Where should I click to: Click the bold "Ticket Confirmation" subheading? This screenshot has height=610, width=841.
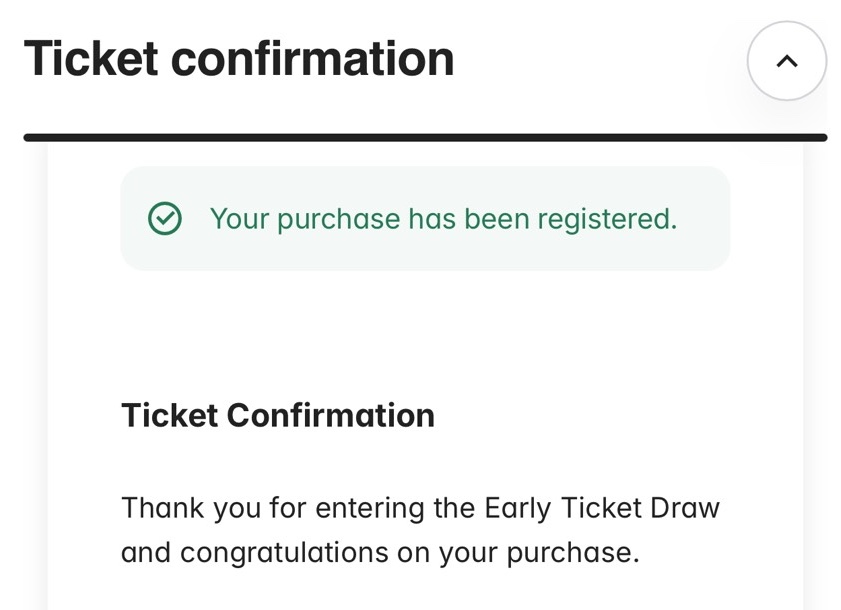click(x=278, y=415)
